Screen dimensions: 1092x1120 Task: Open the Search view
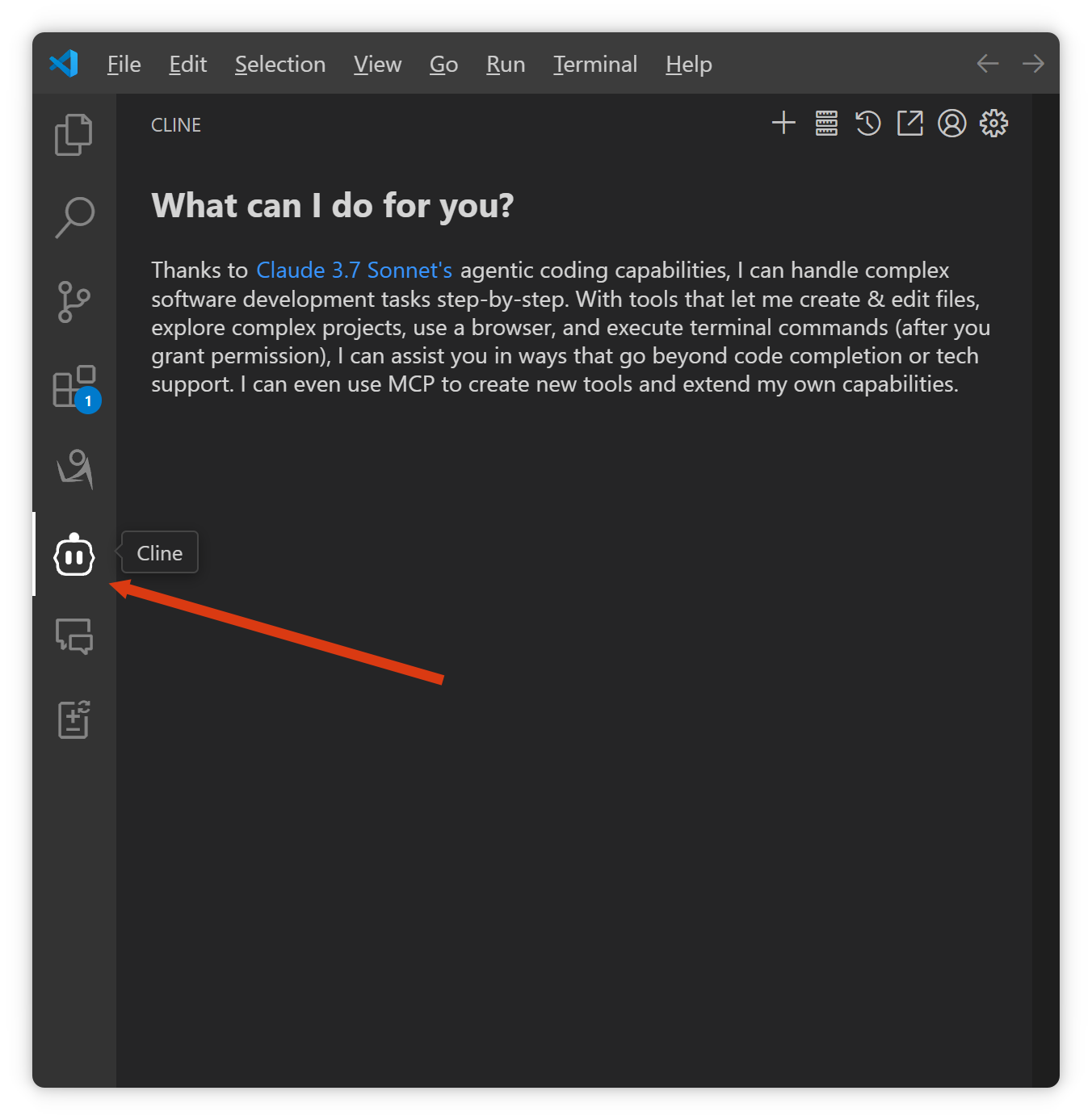73,218
